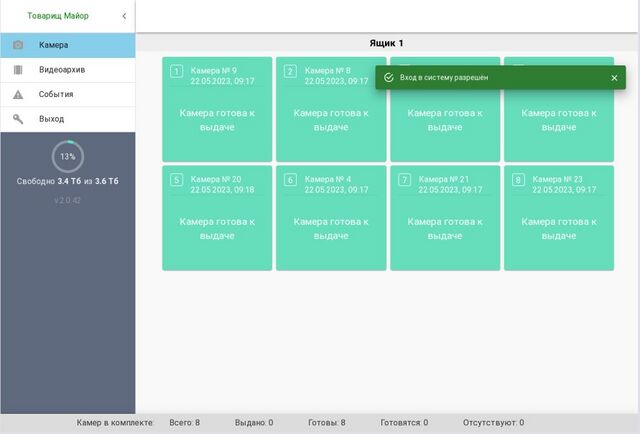Select the Камера № 8 tile

[x=331, y=120]
